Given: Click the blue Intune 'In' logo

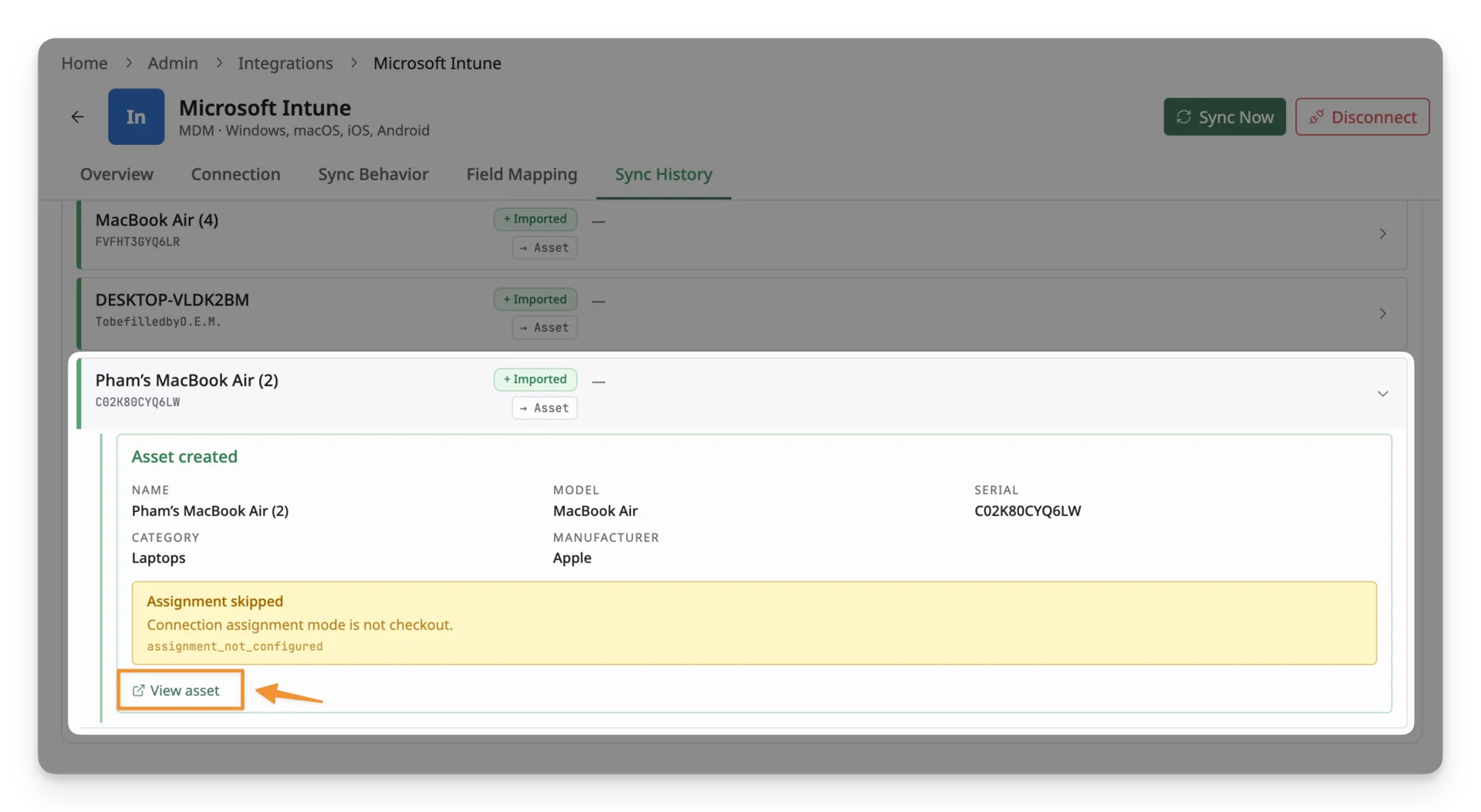Looking at the screenshot, I should pyautogui.click(x=136, y=117).
